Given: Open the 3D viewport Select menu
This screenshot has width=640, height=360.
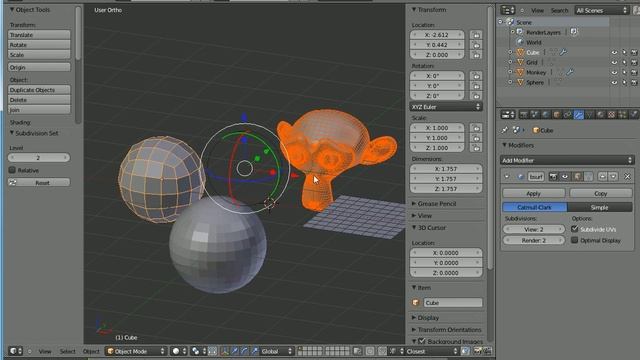Looking at the screenshot, I should [67, 351].
